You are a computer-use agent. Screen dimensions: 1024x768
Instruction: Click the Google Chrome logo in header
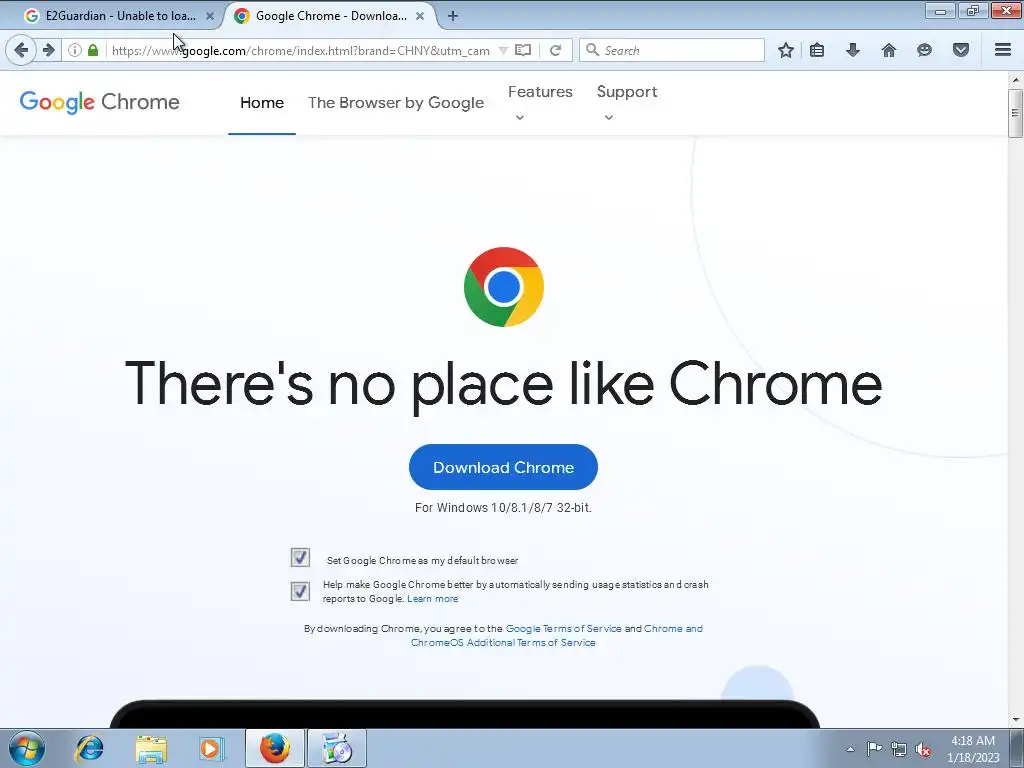99,102
